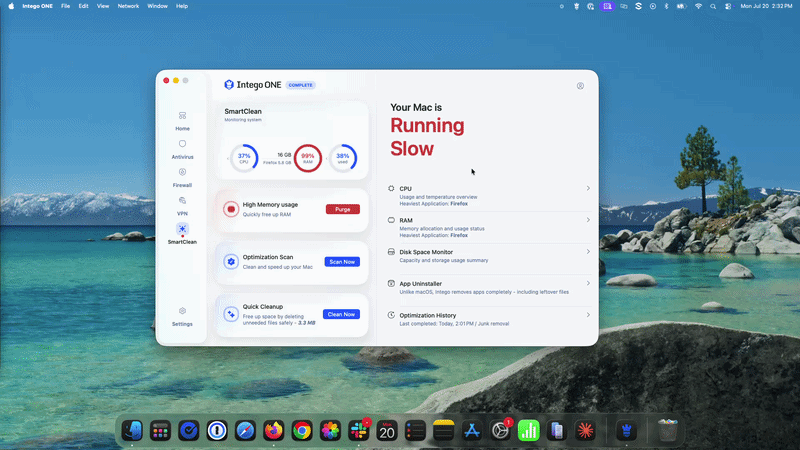Open the Edit menu
The width and height of the screenshot is (800, 450).
pyautogui.click(x=83, y=6)
